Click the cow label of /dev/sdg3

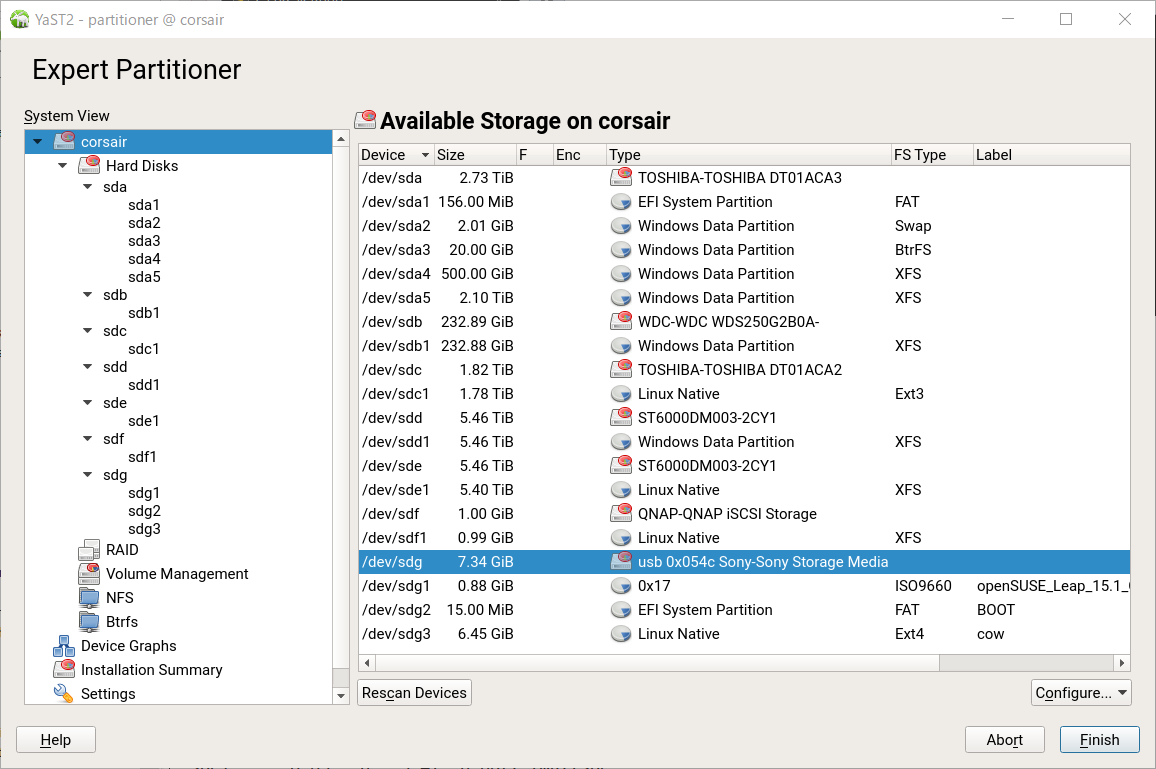[x=990, y=634]
